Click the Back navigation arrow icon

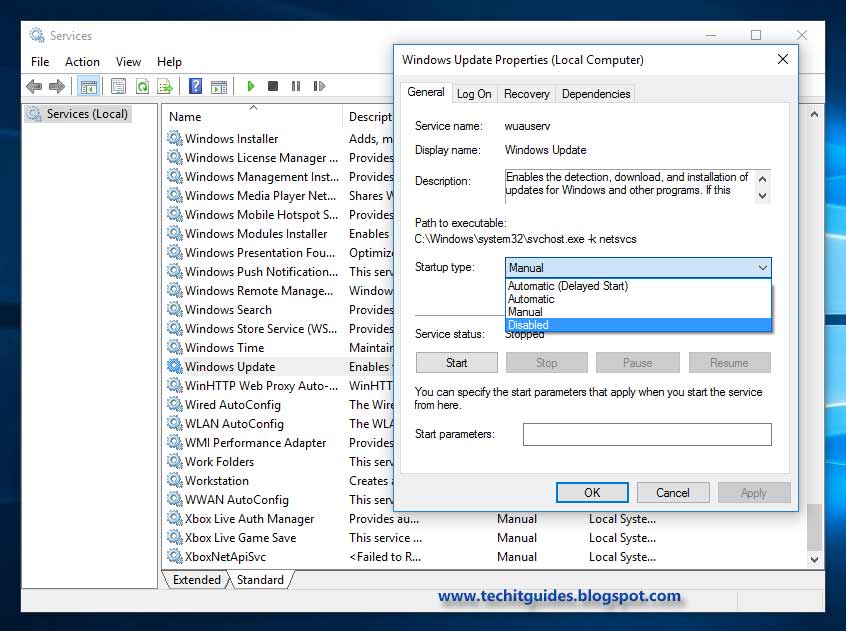pos(33,86)
